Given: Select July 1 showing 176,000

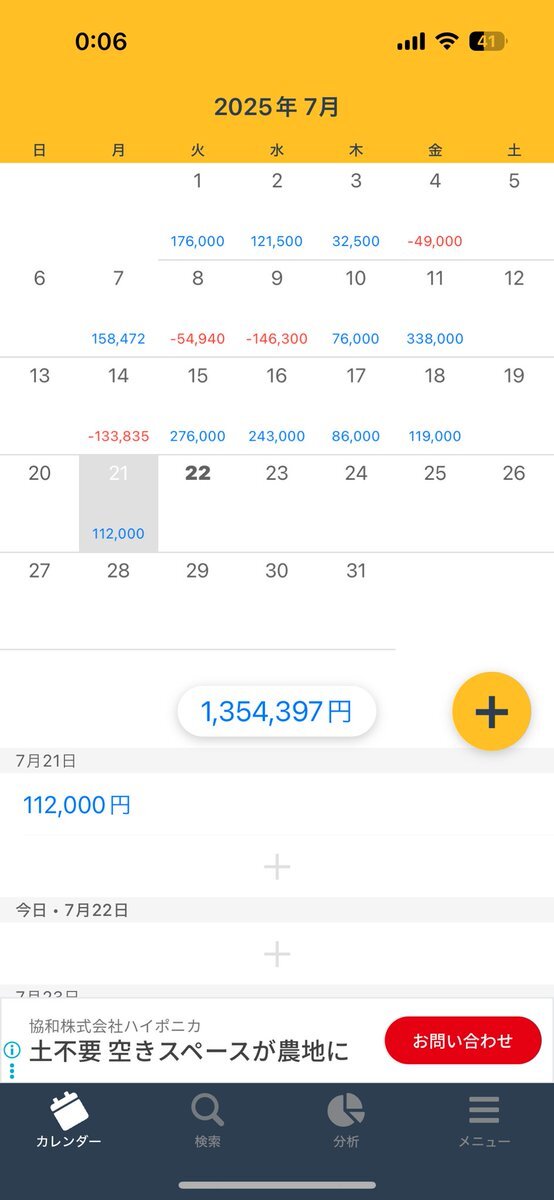Looking at the screenshot, I should (x=198, y=211).
